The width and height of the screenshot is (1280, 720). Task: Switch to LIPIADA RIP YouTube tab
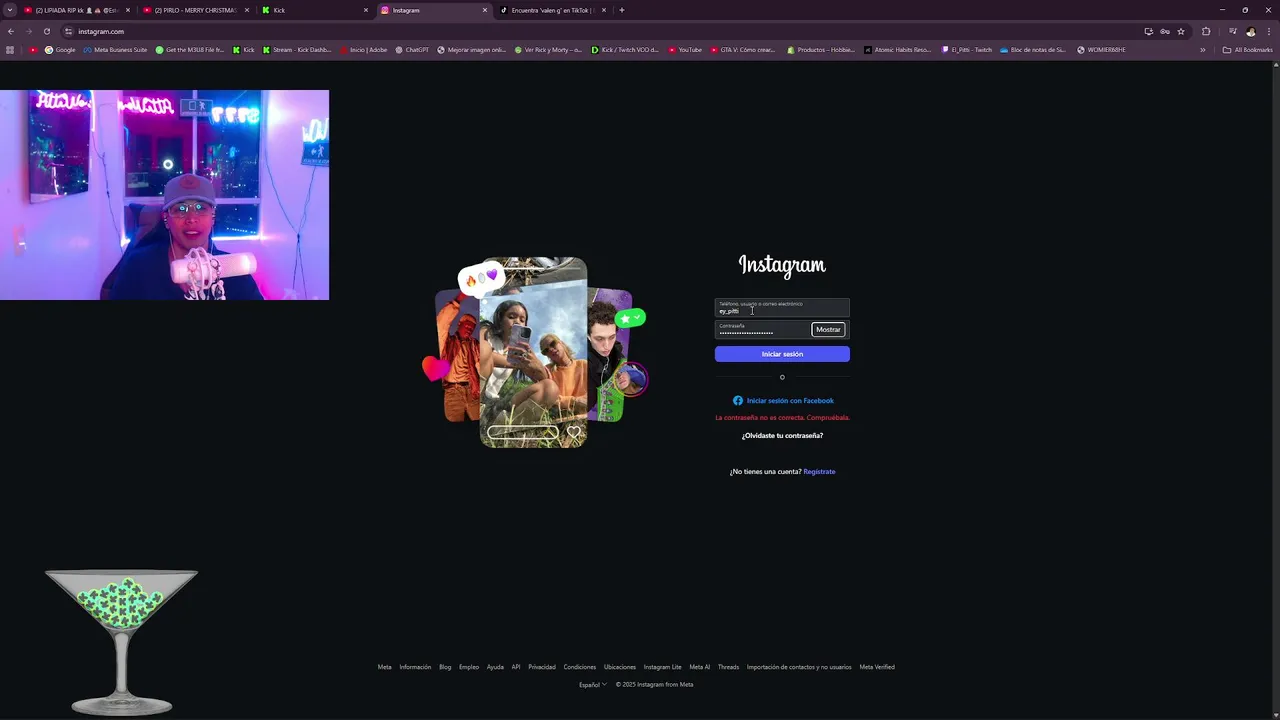(76, 10)
